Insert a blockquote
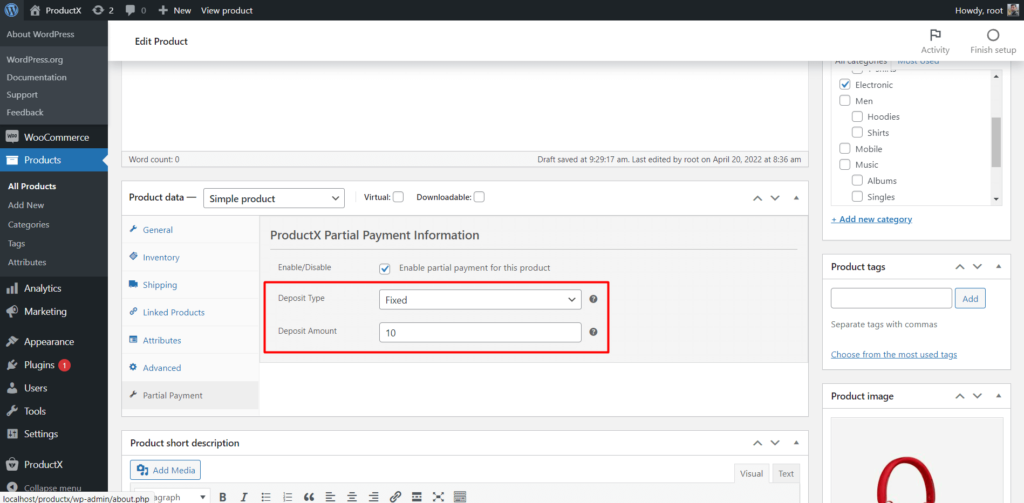Screen dimensions: 1024x503 (309, 497)
